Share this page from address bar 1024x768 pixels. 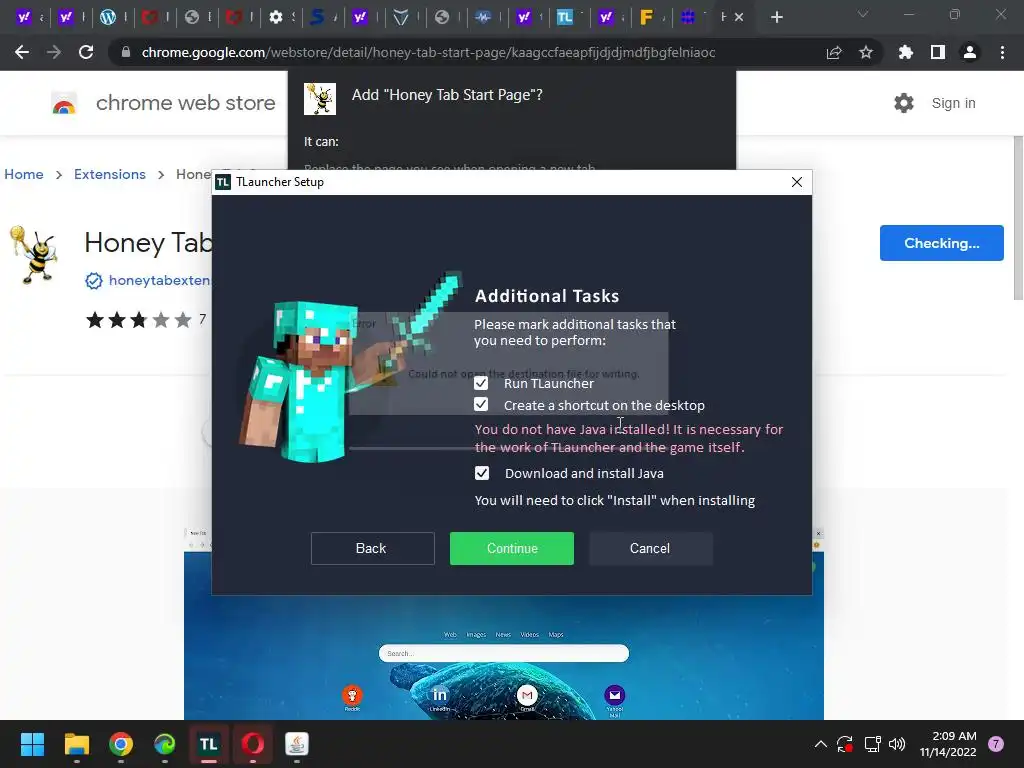click(834, 52)
